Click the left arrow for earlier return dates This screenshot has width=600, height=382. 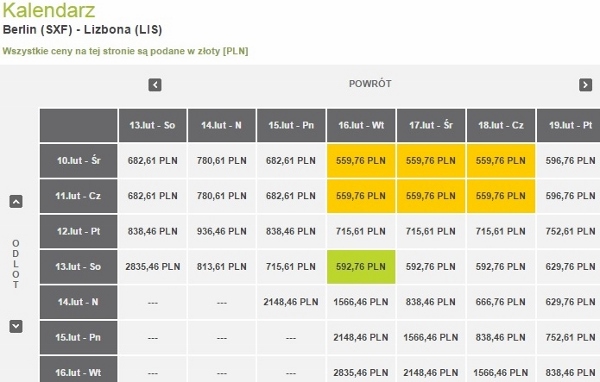click(155, 85)
